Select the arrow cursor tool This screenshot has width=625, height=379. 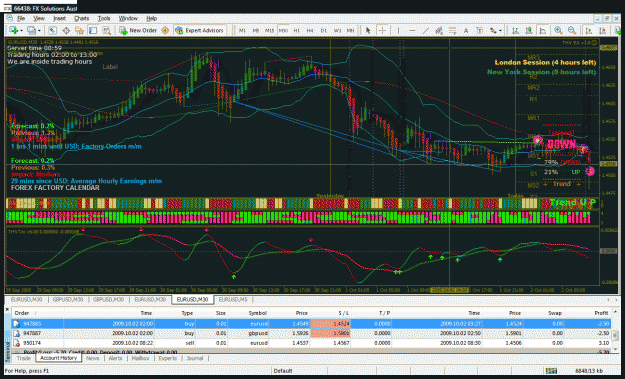368,30
